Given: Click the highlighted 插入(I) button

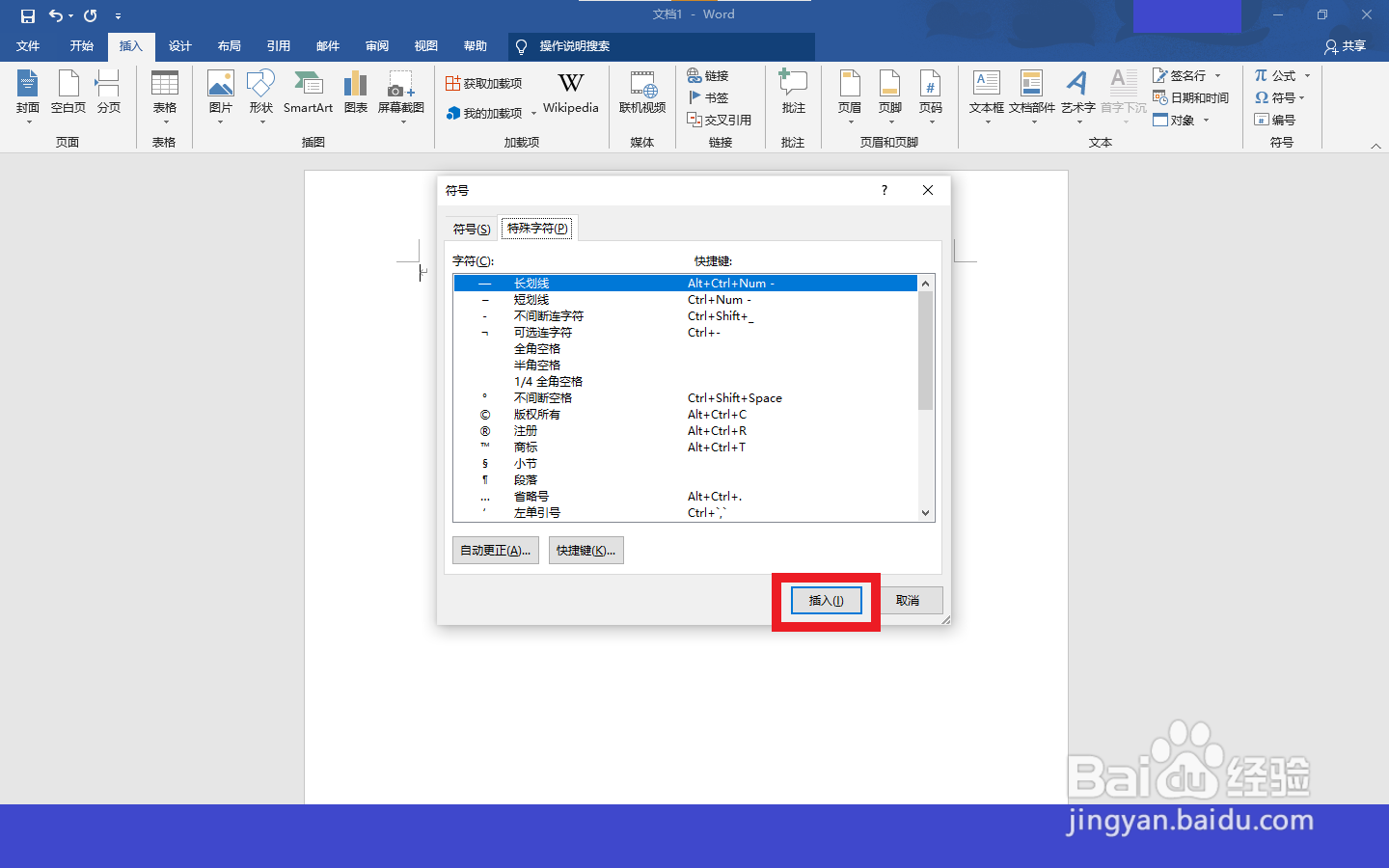Looking at the screenshot, I should click(826, 599).
